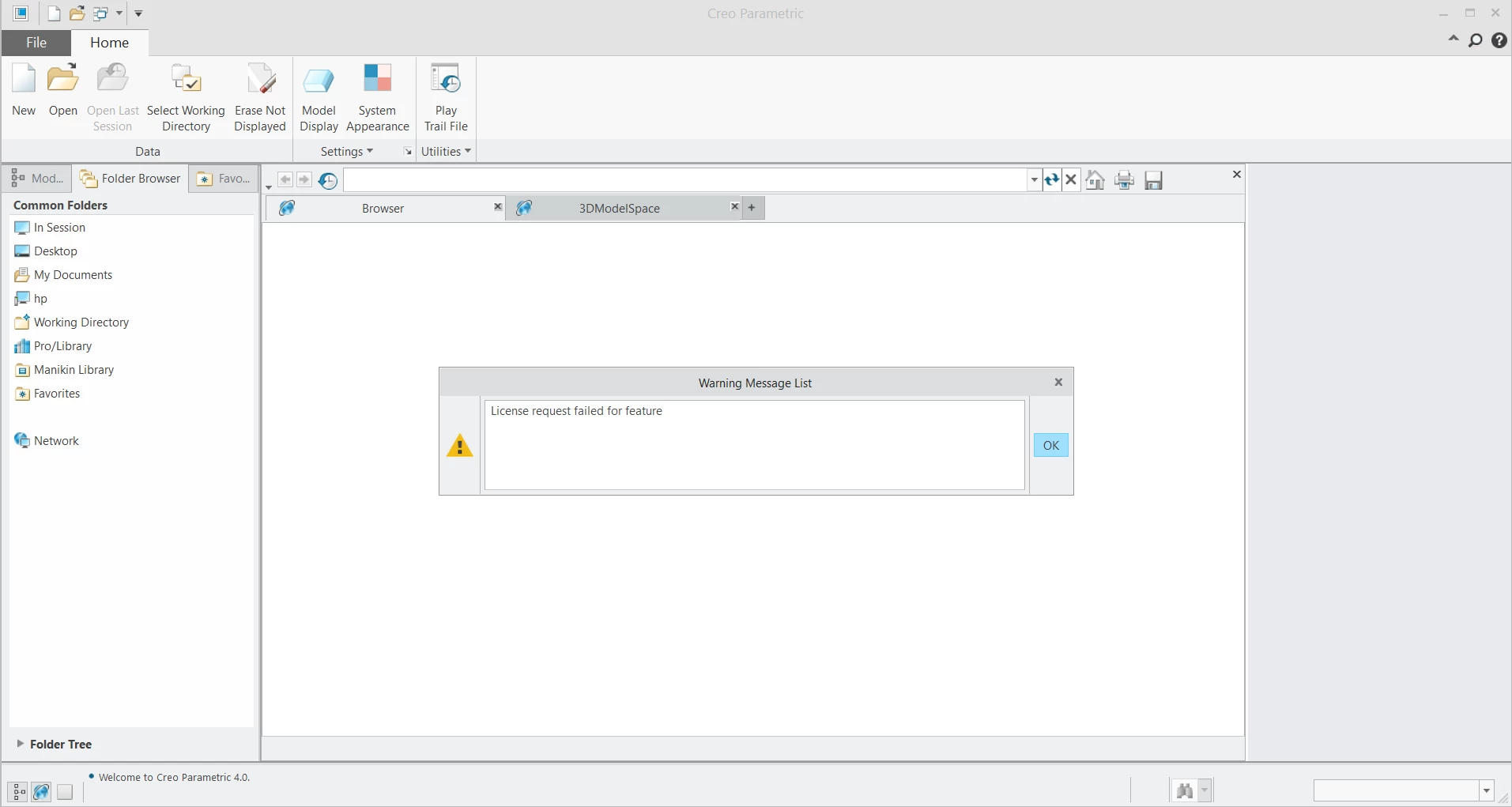Switch to Model Tree tab

coord(38,179)
